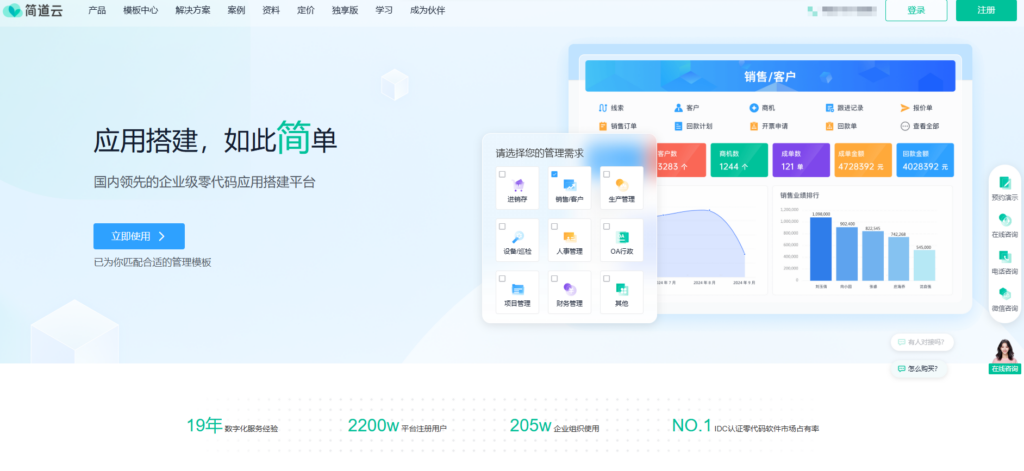Uncheck the 销售/客户 checkbox
The image size is (1024, 471).
tap(553, 174)
